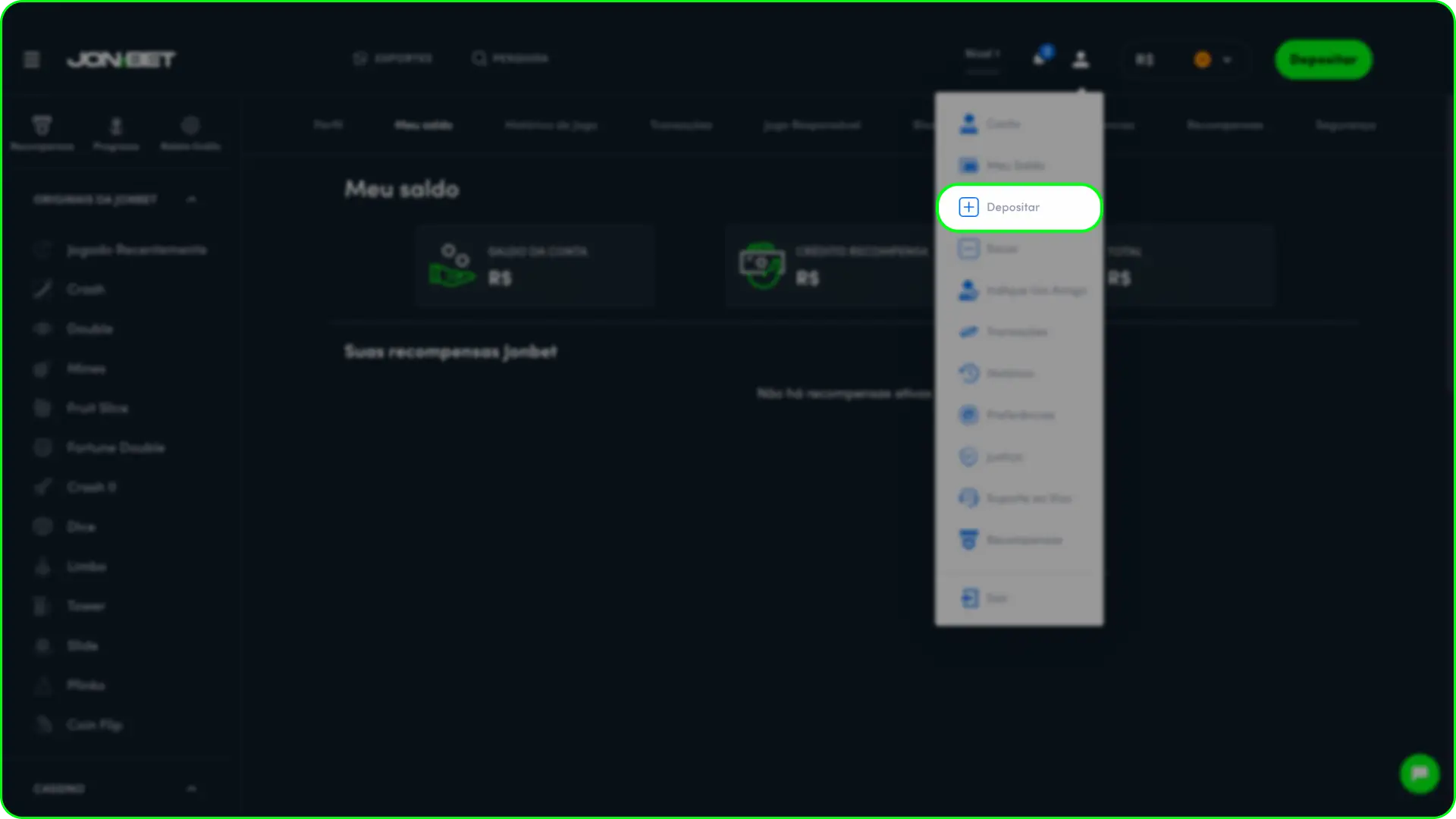
Task: Open the Tower game in sidebar
Action: coord(70,606)
